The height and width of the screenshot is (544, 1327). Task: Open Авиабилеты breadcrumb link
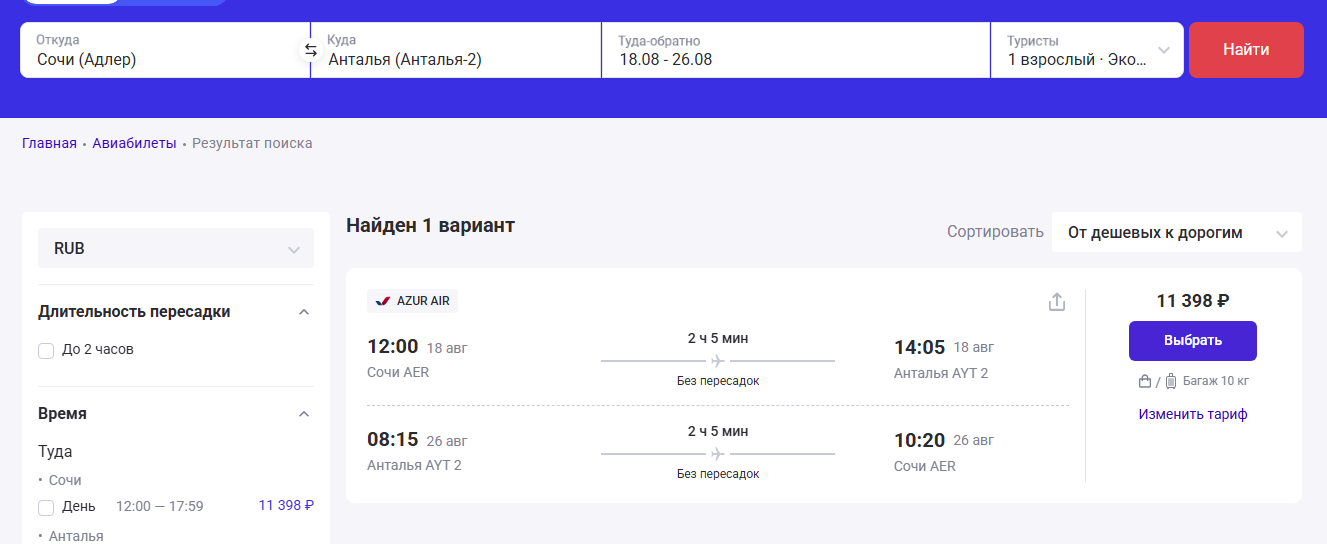134,143
